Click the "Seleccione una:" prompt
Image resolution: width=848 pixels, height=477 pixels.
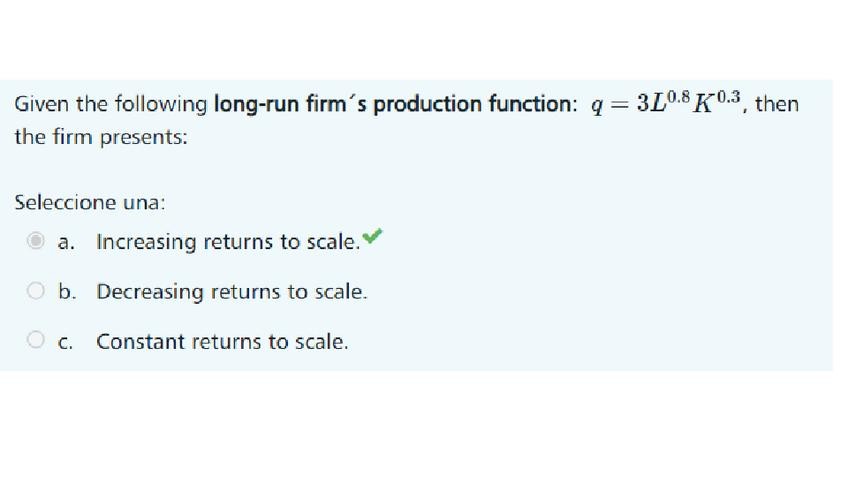89,201
